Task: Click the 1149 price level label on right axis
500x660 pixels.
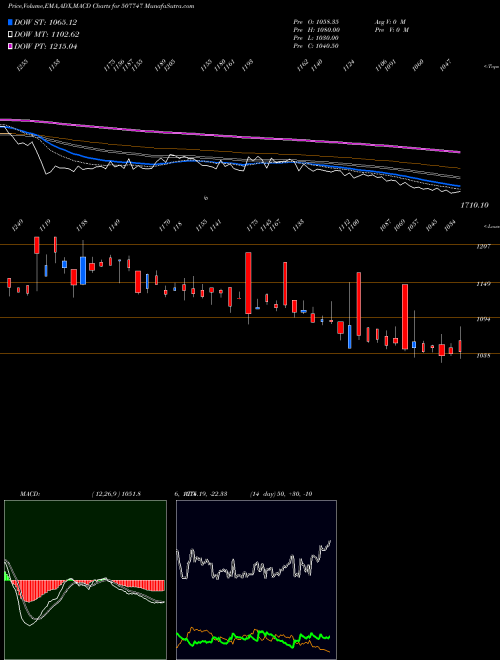Action: click(x=482, y=285)
